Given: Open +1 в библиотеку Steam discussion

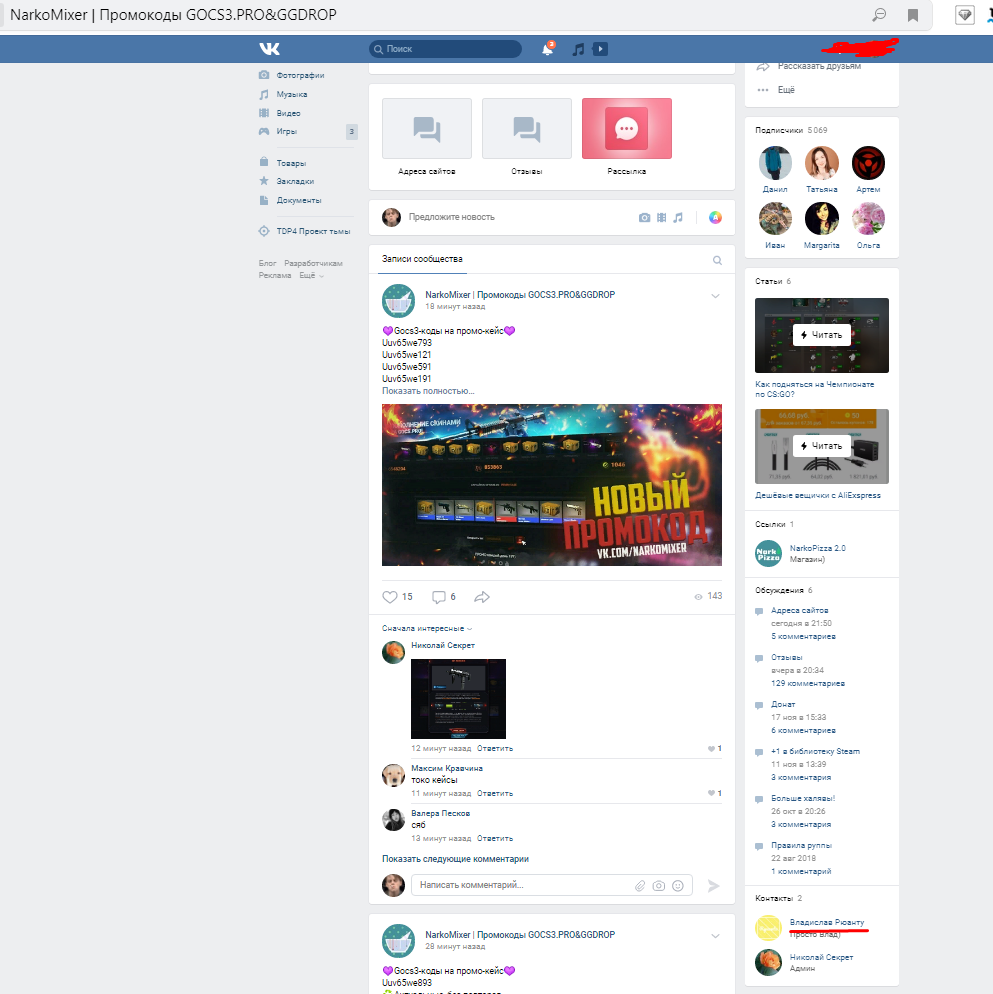Looking at the screenshot, I should coord(815,751).
